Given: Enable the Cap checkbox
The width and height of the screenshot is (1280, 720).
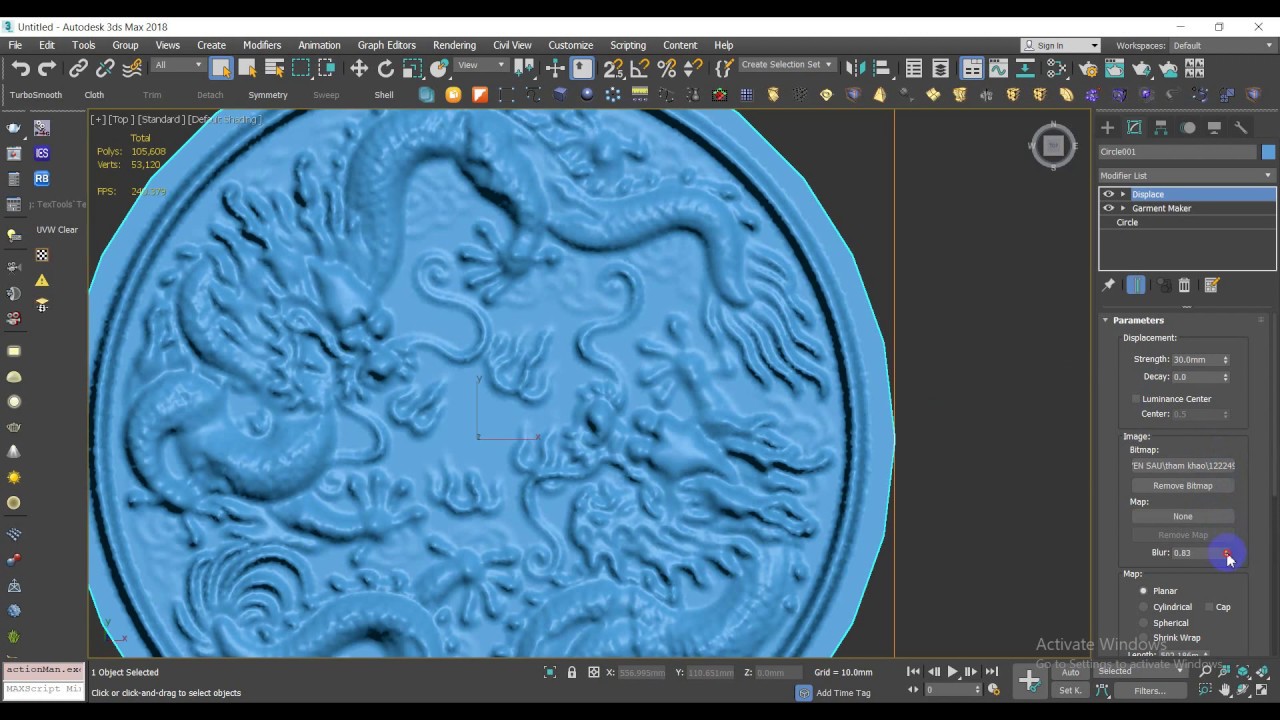Looking at the screenshot, I should 1209,607.
